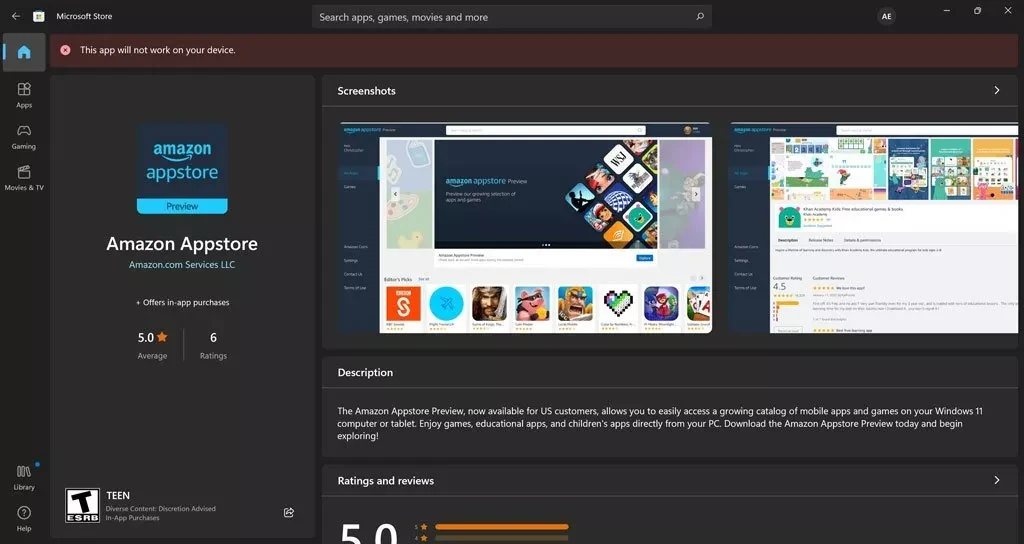
Task: Click the Screenshots section heading
Action: pos(366,91)
